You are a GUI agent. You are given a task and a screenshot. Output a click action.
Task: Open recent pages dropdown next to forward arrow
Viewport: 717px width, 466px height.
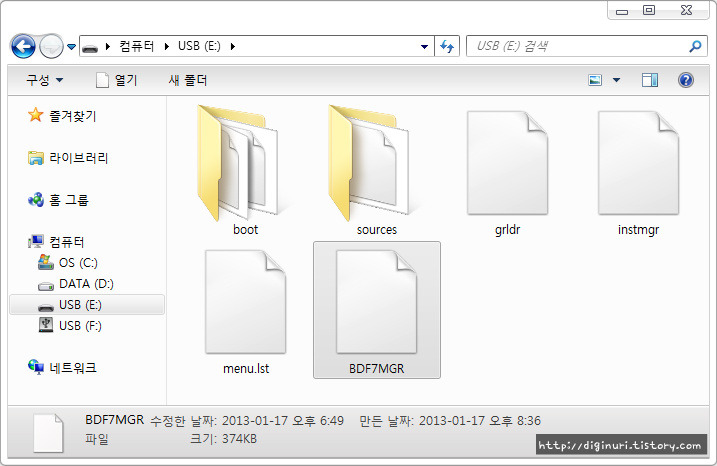click(x=71, y=46)
